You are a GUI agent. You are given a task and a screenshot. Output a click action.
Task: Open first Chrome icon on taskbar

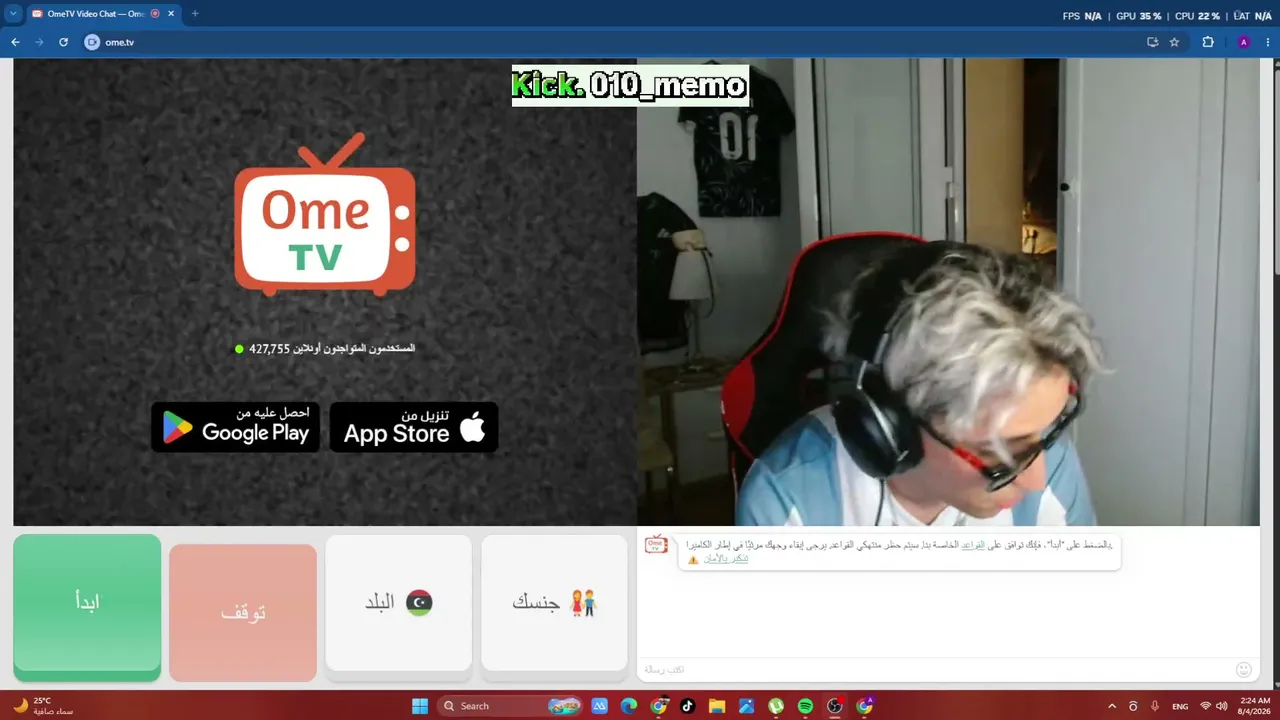point(658,706)
